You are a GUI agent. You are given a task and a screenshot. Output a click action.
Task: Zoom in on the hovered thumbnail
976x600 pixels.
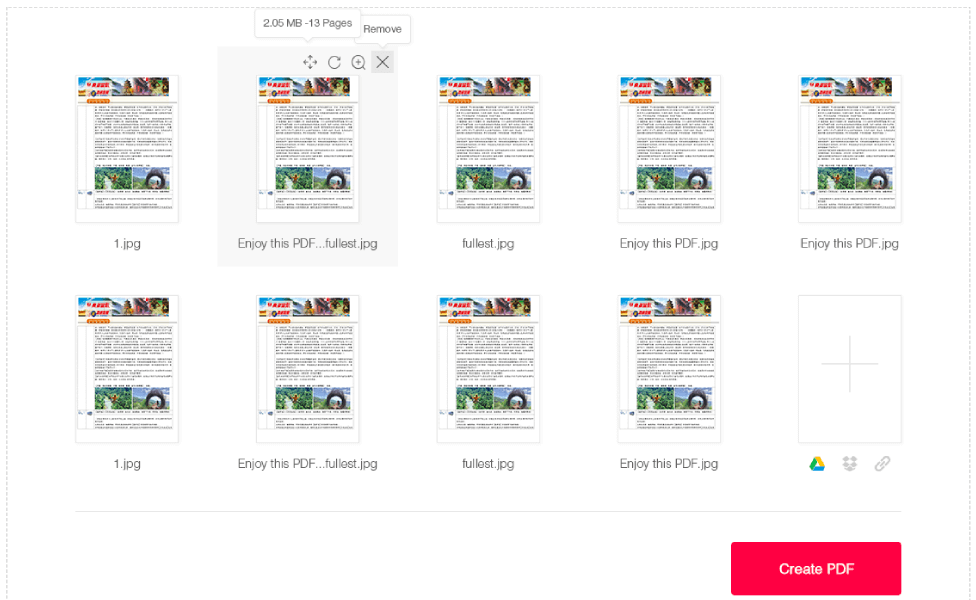[358, 62]
